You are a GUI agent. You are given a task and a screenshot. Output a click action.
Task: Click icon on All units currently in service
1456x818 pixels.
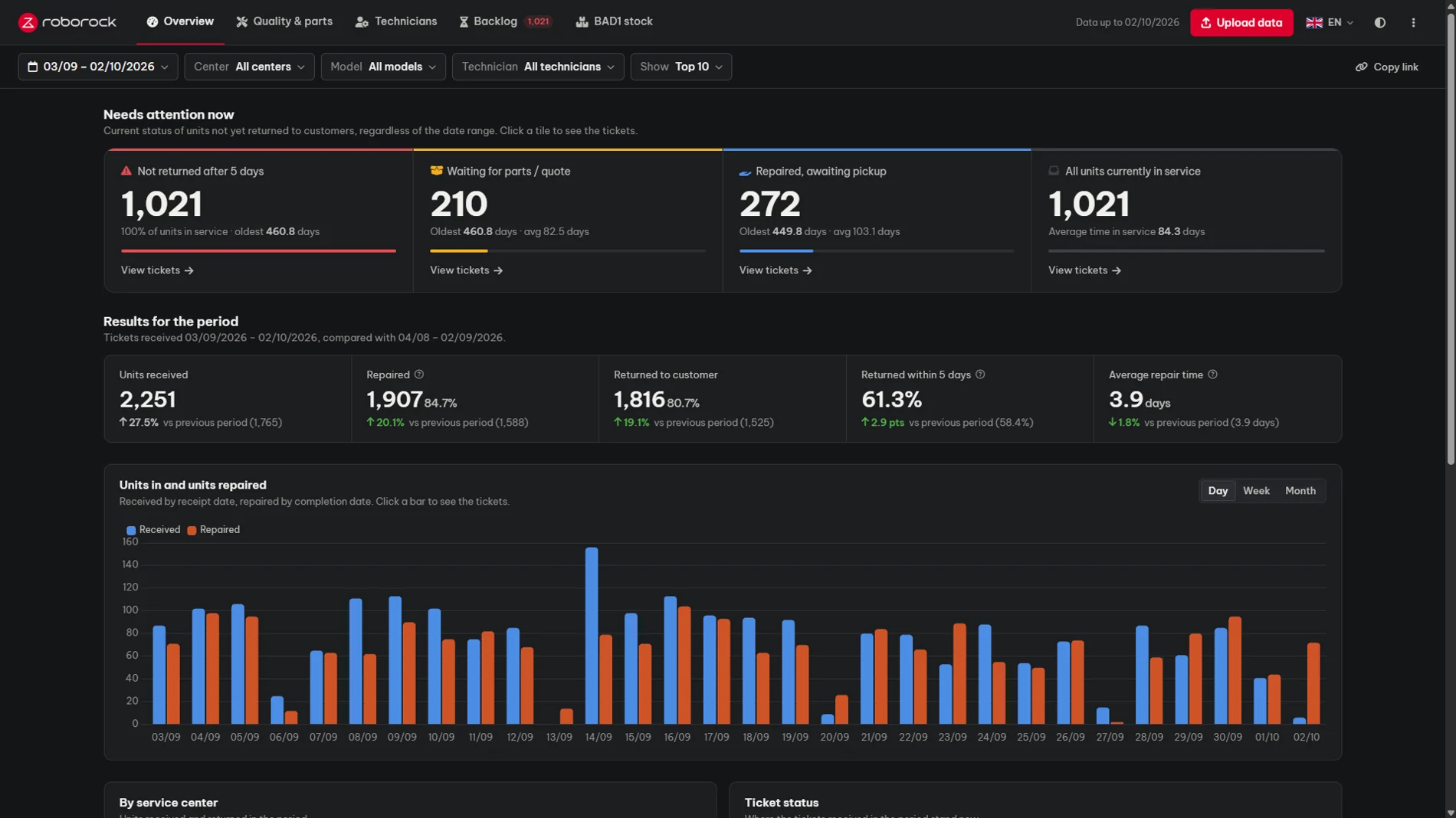click(x=1054, y=171)
